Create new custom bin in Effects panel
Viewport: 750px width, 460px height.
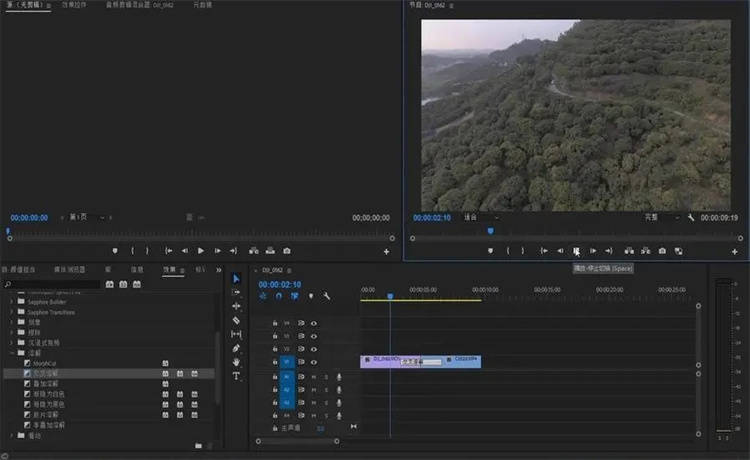[x=199, y=446]
